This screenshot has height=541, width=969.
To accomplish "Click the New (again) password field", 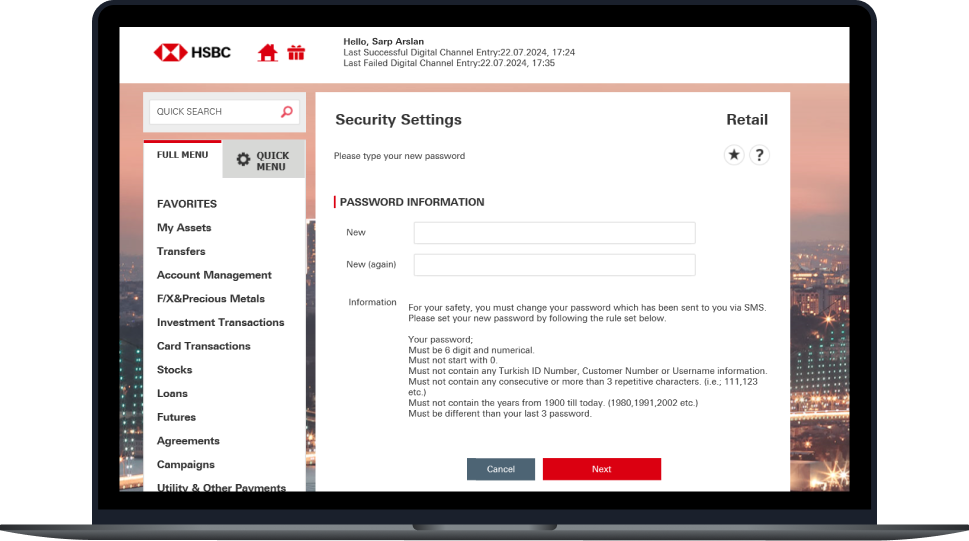I will tap(554, 265).
